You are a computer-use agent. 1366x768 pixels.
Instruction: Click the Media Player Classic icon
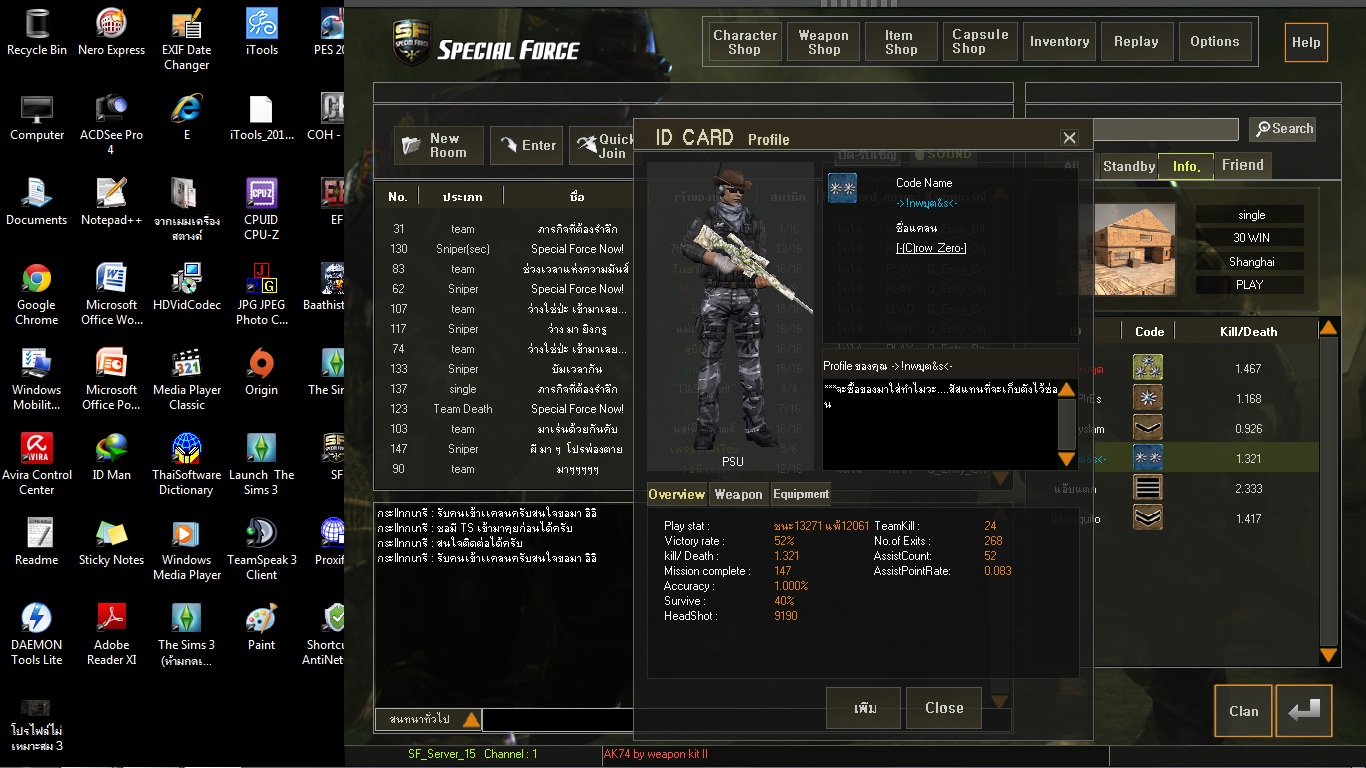click(186, 380)
